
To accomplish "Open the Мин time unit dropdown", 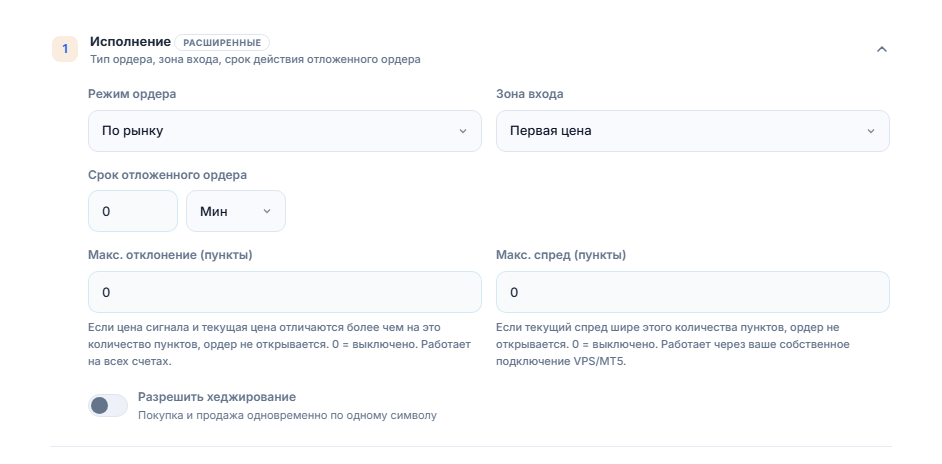I will pyautogui.click(x=236, y=211).
